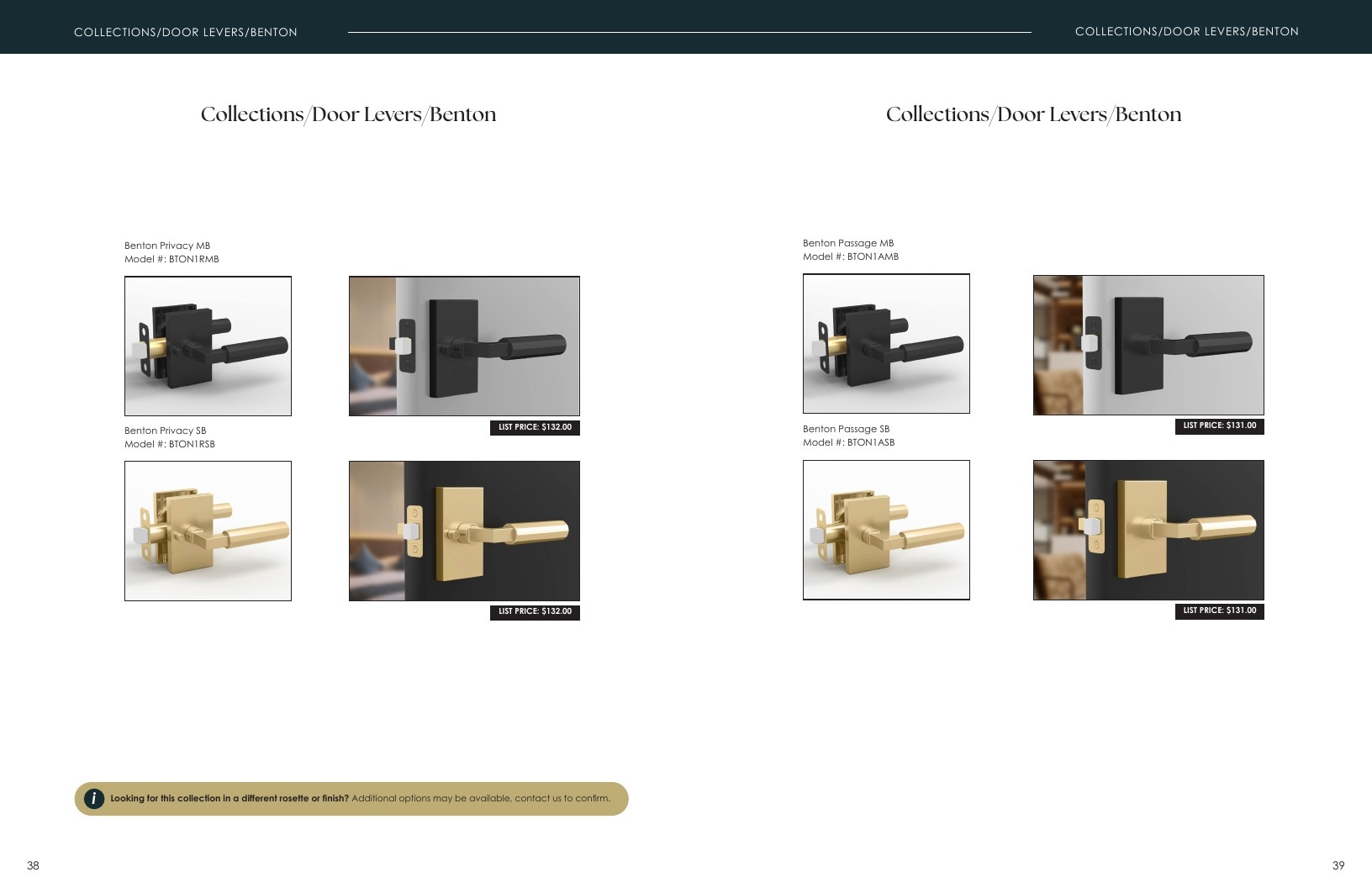Viewport: 1372px width, 888px height.
Task: Open the Benton Passage SB installed-on-door image
Action: pos(1148,530)
